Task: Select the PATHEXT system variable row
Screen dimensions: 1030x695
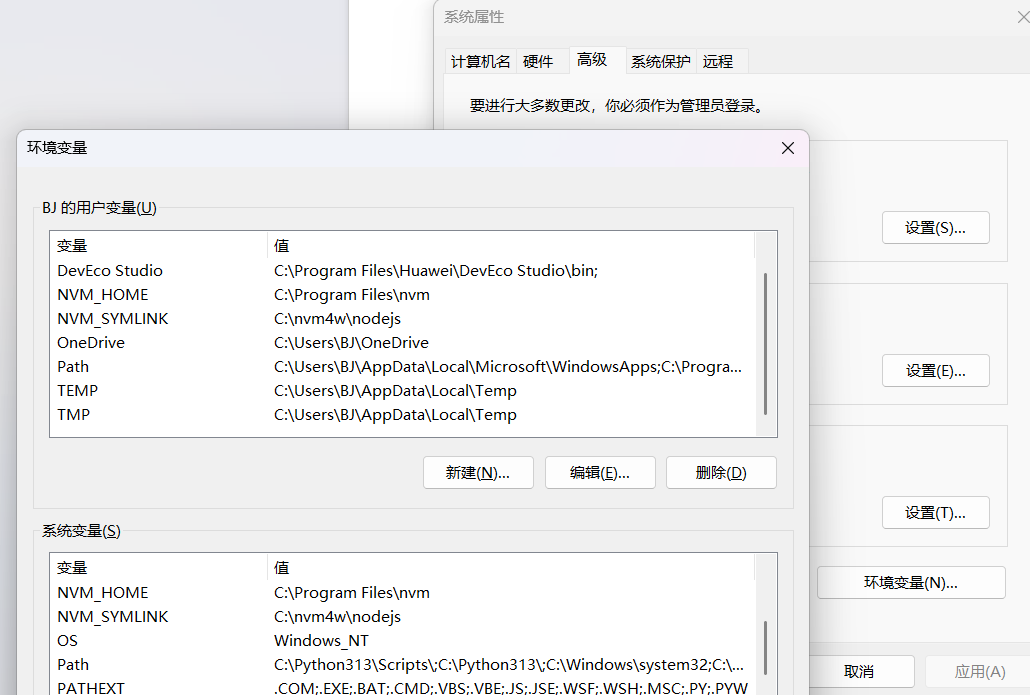Action: point(403,688)
